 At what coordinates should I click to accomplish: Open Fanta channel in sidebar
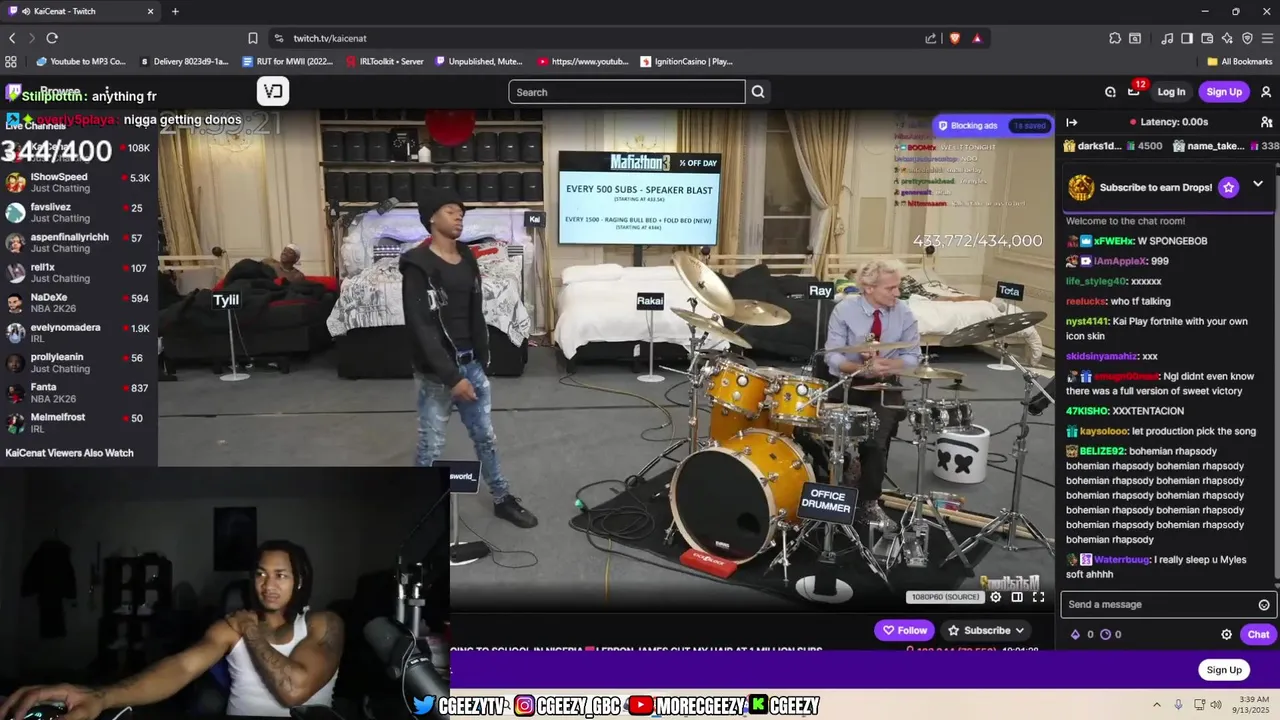pos(78,393)
